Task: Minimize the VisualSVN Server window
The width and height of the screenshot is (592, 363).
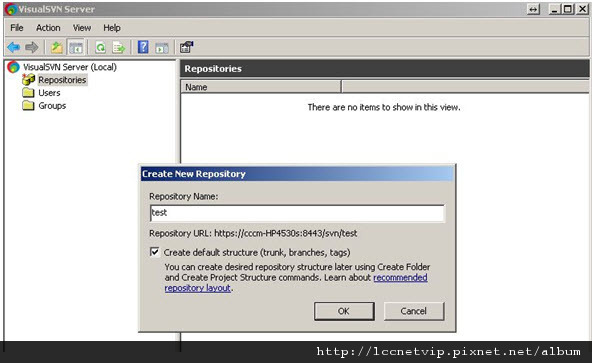Action: click(x=554, y=9)
